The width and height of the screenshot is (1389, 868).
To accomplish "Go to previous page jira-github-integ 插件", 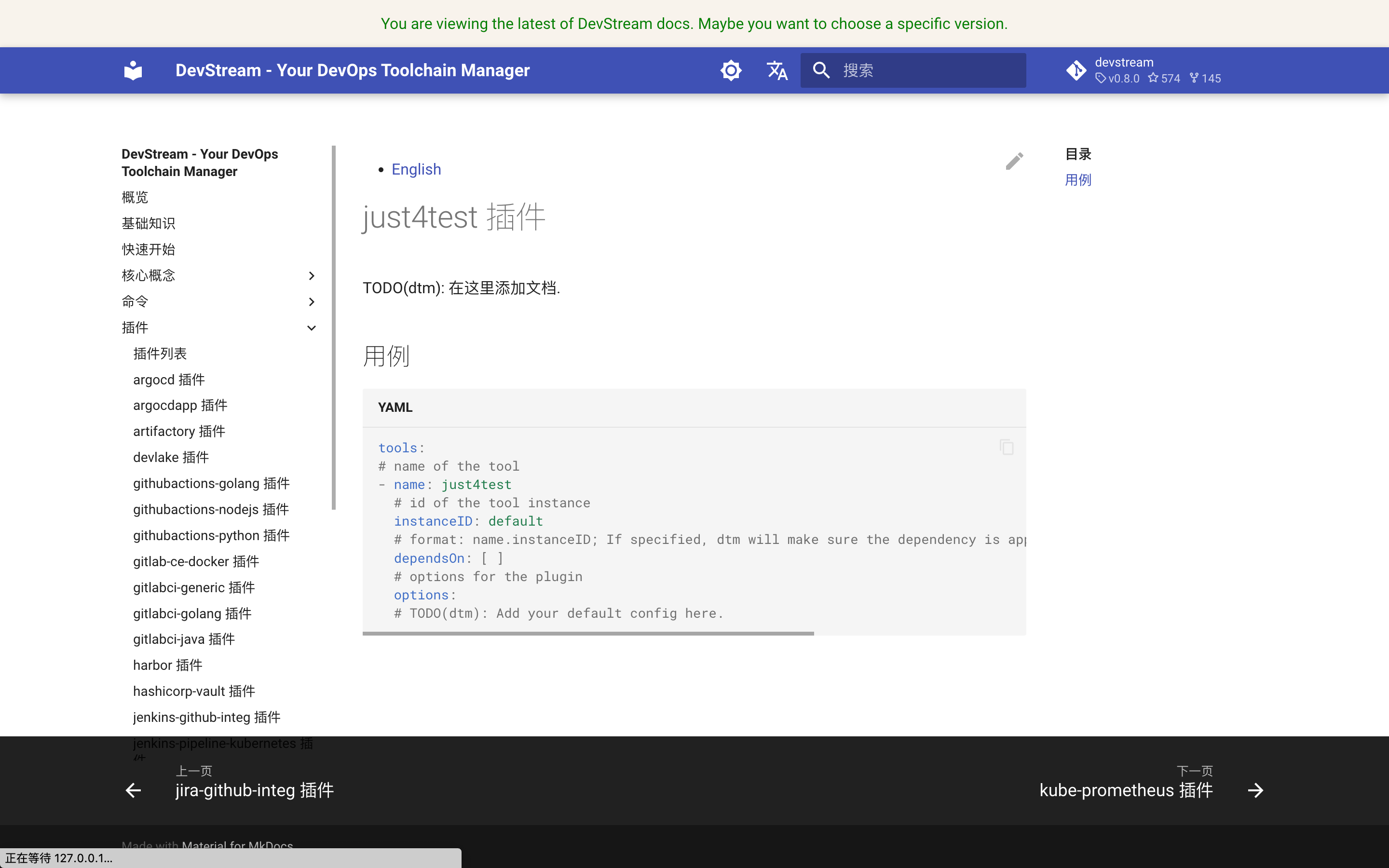I will [x=254, y=790].
